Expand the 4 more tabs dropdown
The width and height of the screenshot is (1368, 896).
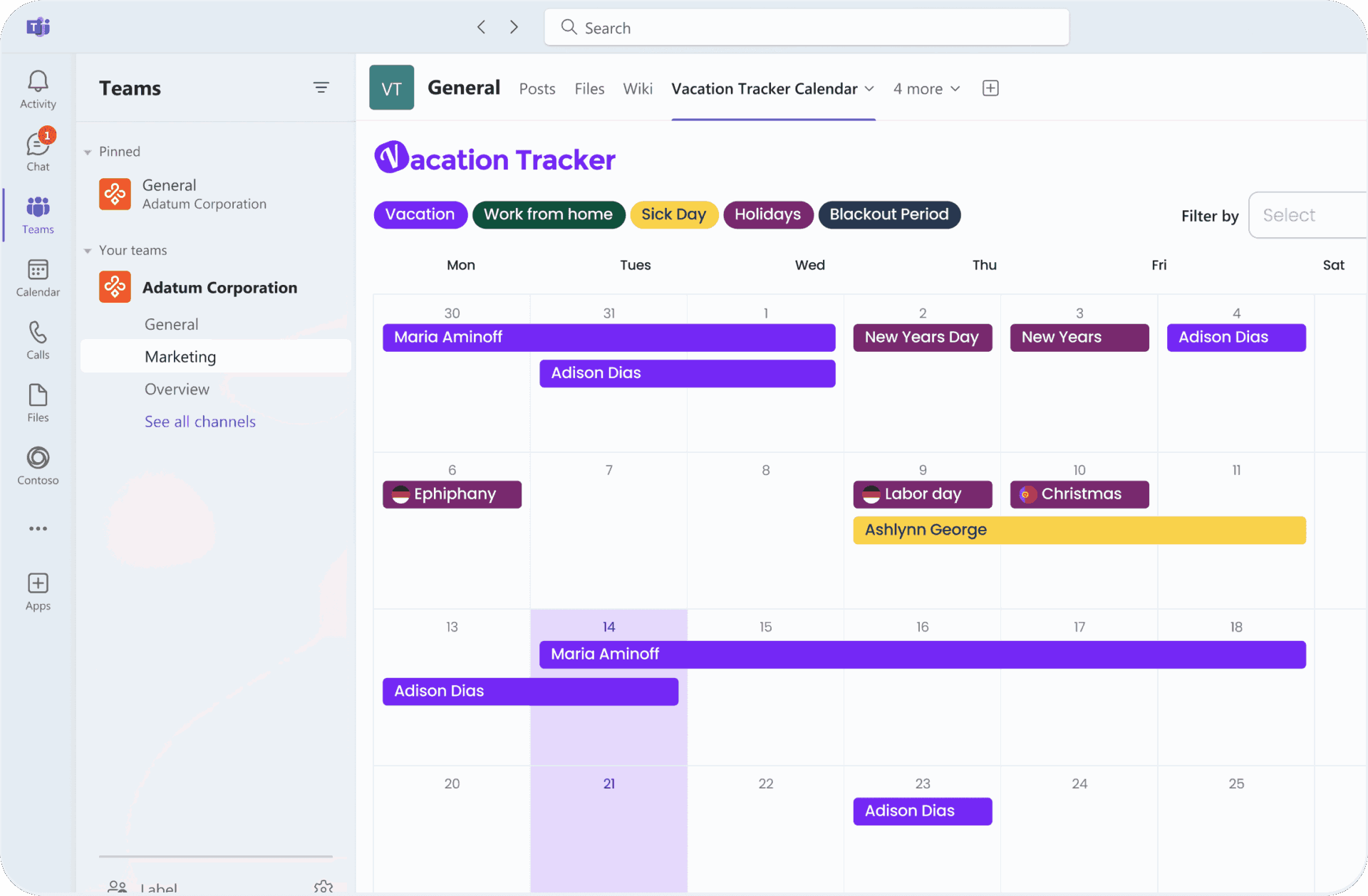click(926, 89)
